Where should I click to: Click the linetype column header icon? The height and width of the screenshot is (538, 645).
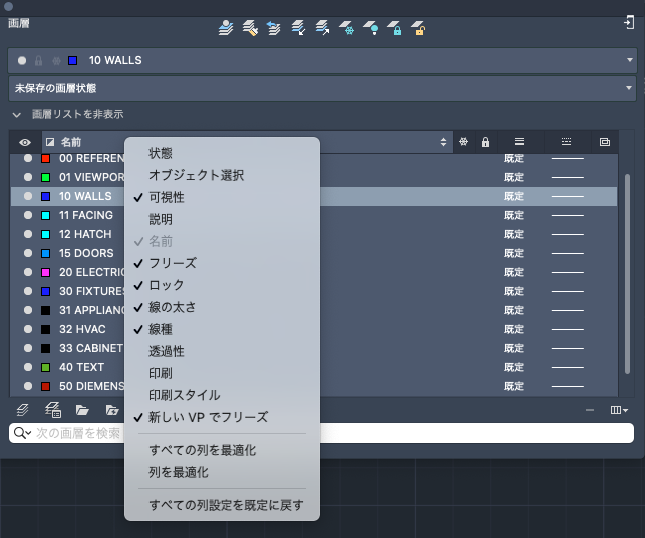[566, 142]
